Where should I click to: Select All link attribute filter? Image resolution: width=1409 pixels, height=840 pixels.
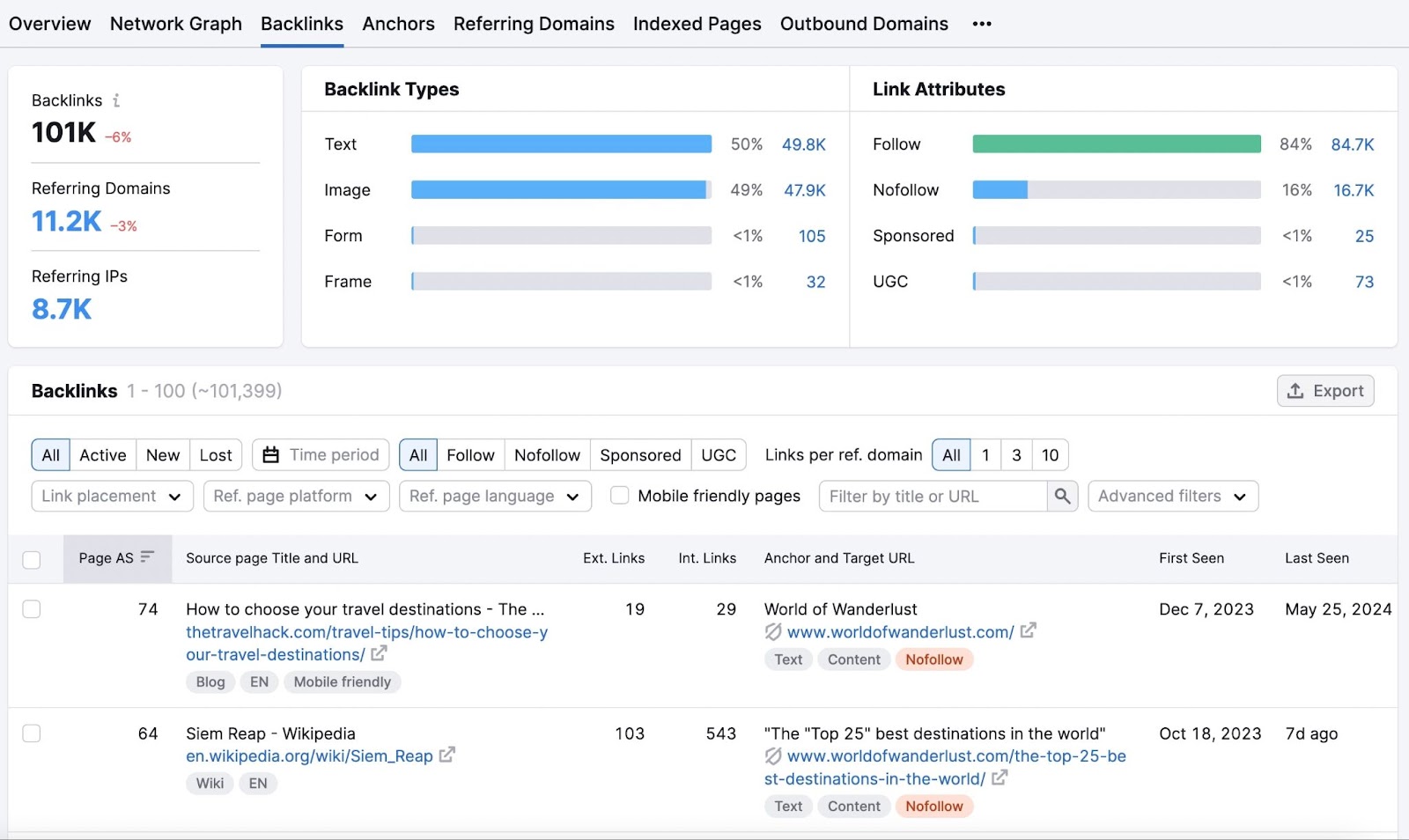(x=418, y=455)
